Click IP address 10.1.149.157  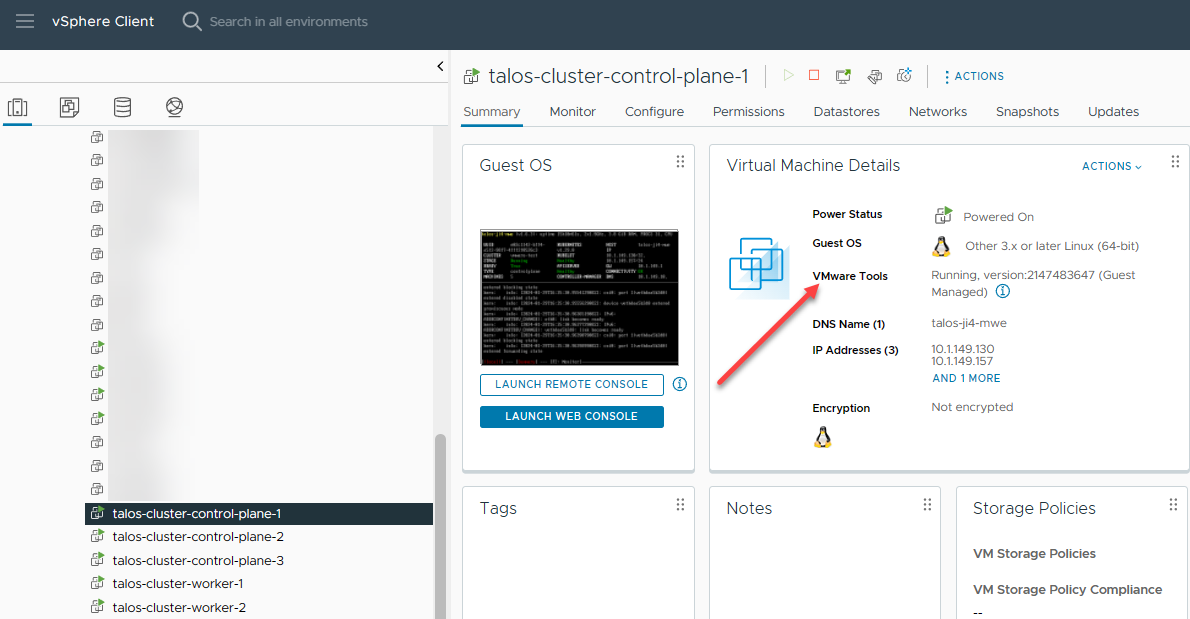coord(962,361)
